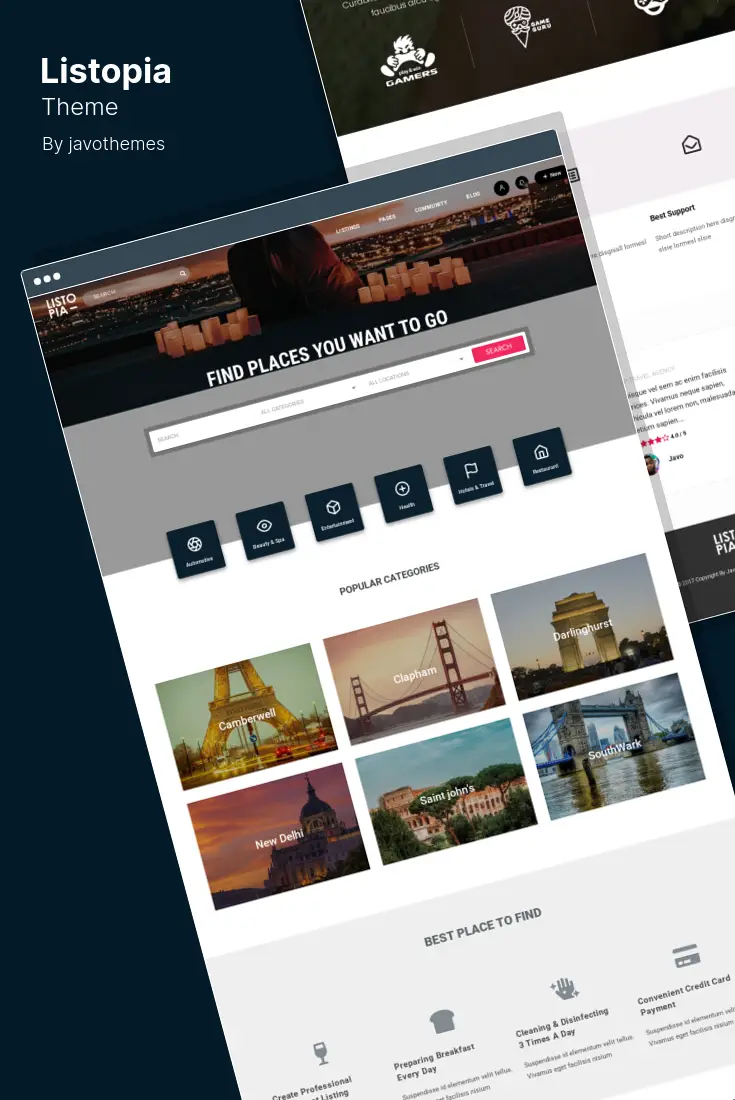Image resolution: width=735 pixels, height=1100 pixels.
Task: Open the Listings menu item
Action: click(x=347, y=227)
